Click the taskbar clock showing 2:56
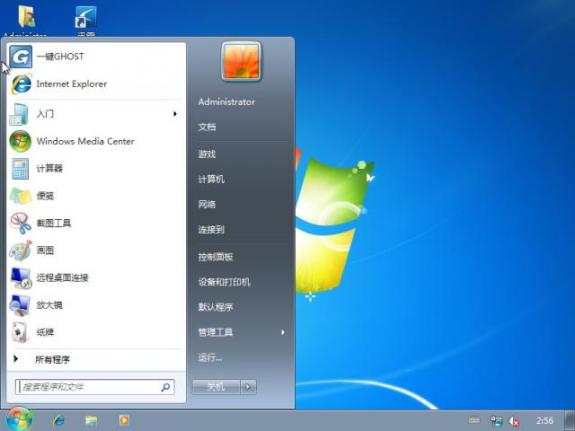 pos(545,421)
